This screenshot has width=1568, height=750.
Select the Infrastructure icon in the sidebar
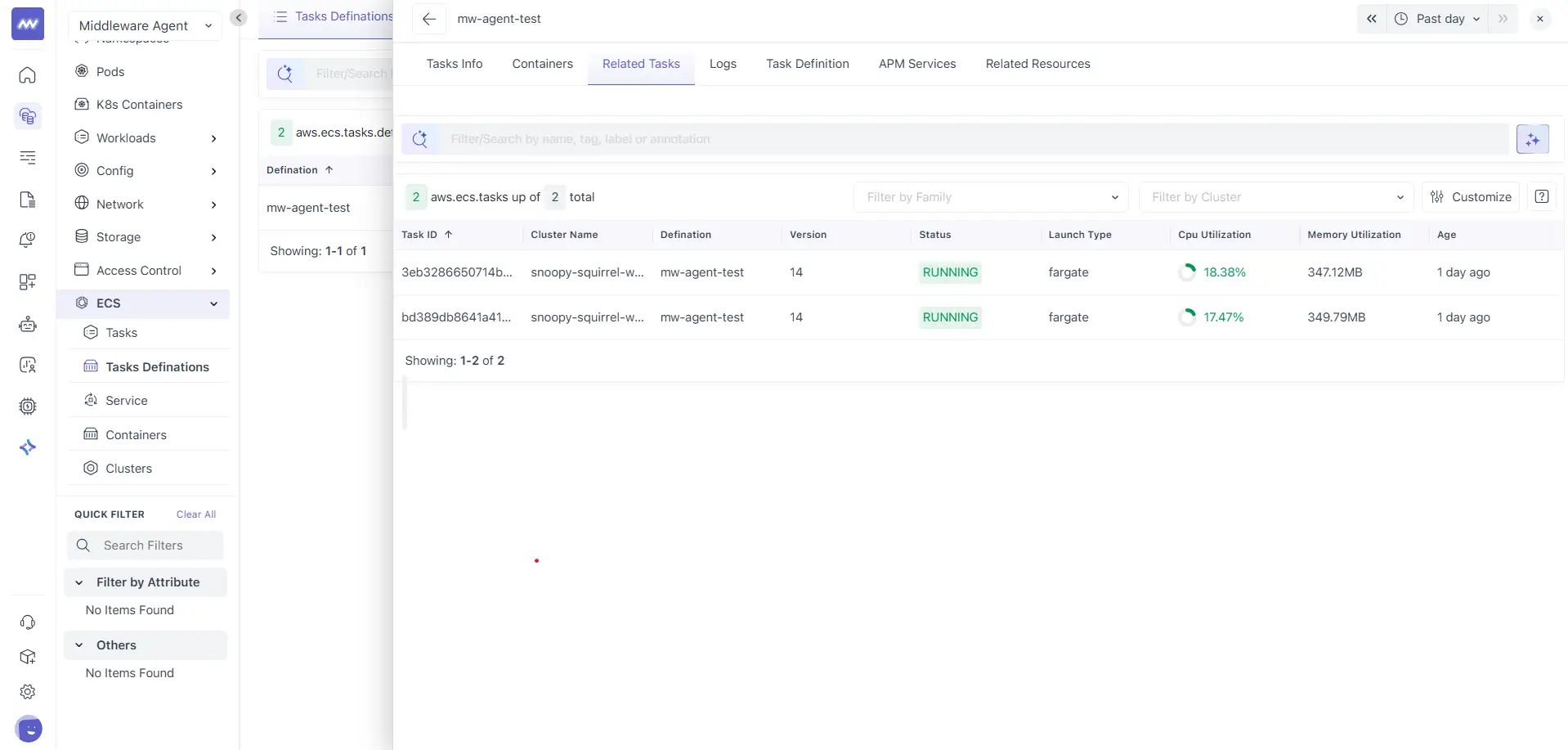27,116
